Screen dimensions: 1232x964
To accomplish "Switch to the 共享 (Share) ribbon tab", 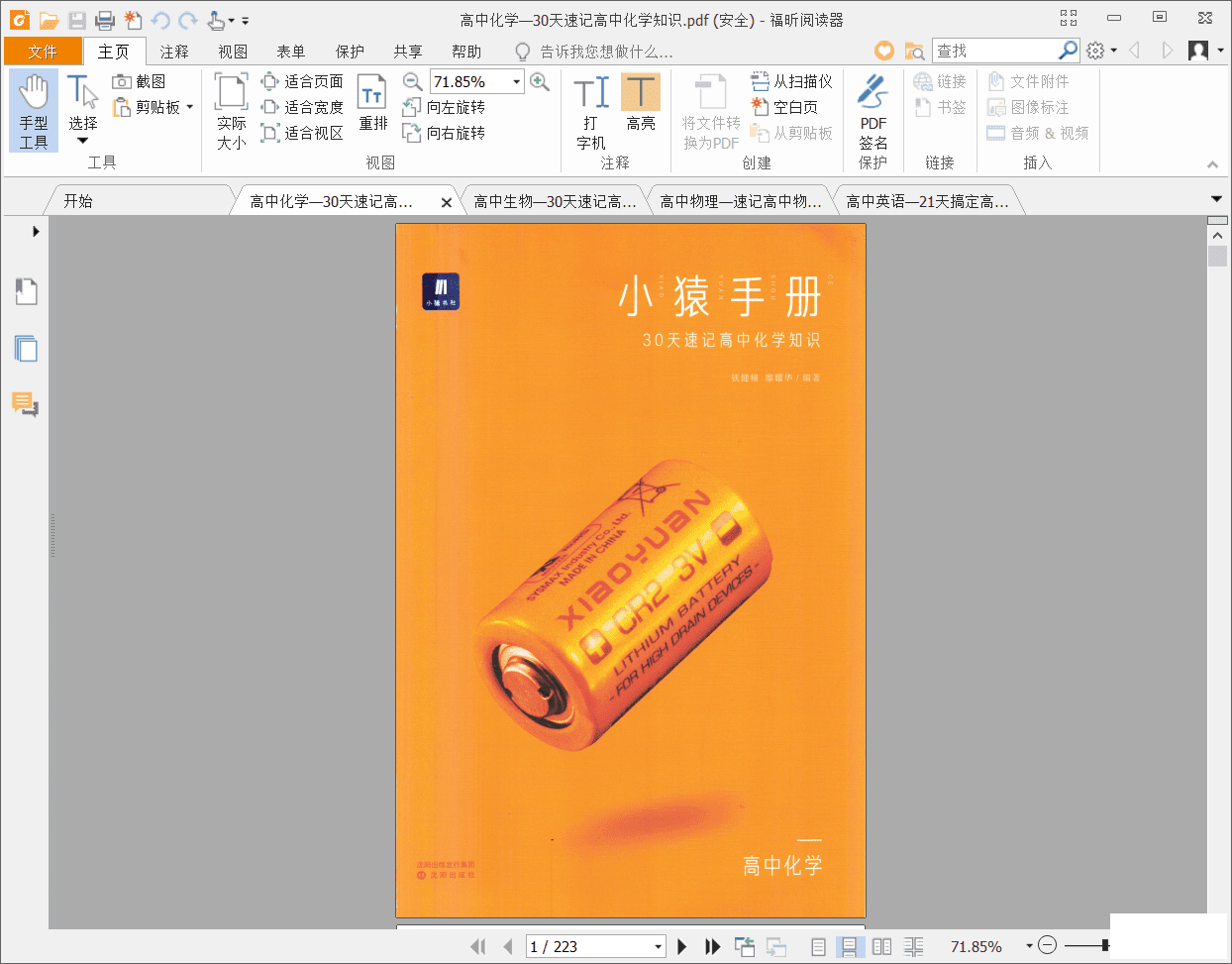I will [408, 52].
